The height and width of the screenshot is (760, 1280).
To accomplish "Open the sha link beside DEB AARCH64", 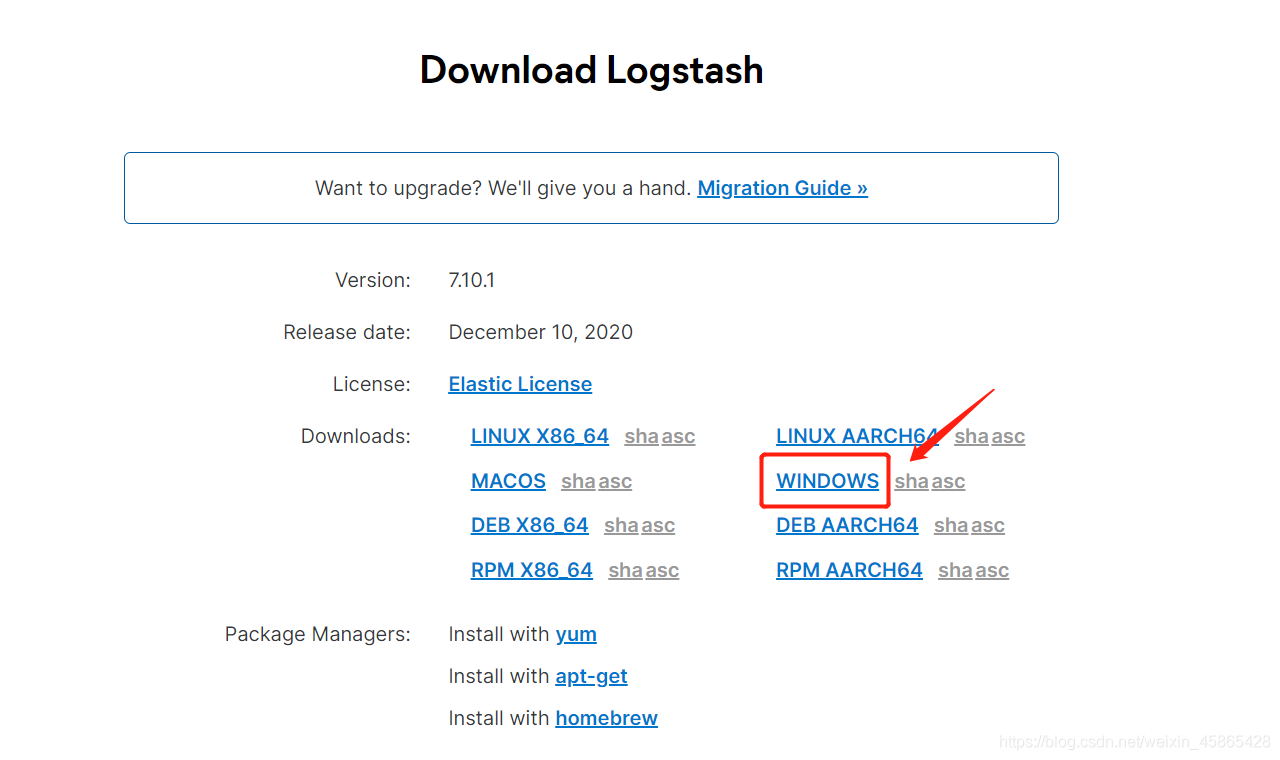I will click(x=951, y=525).
